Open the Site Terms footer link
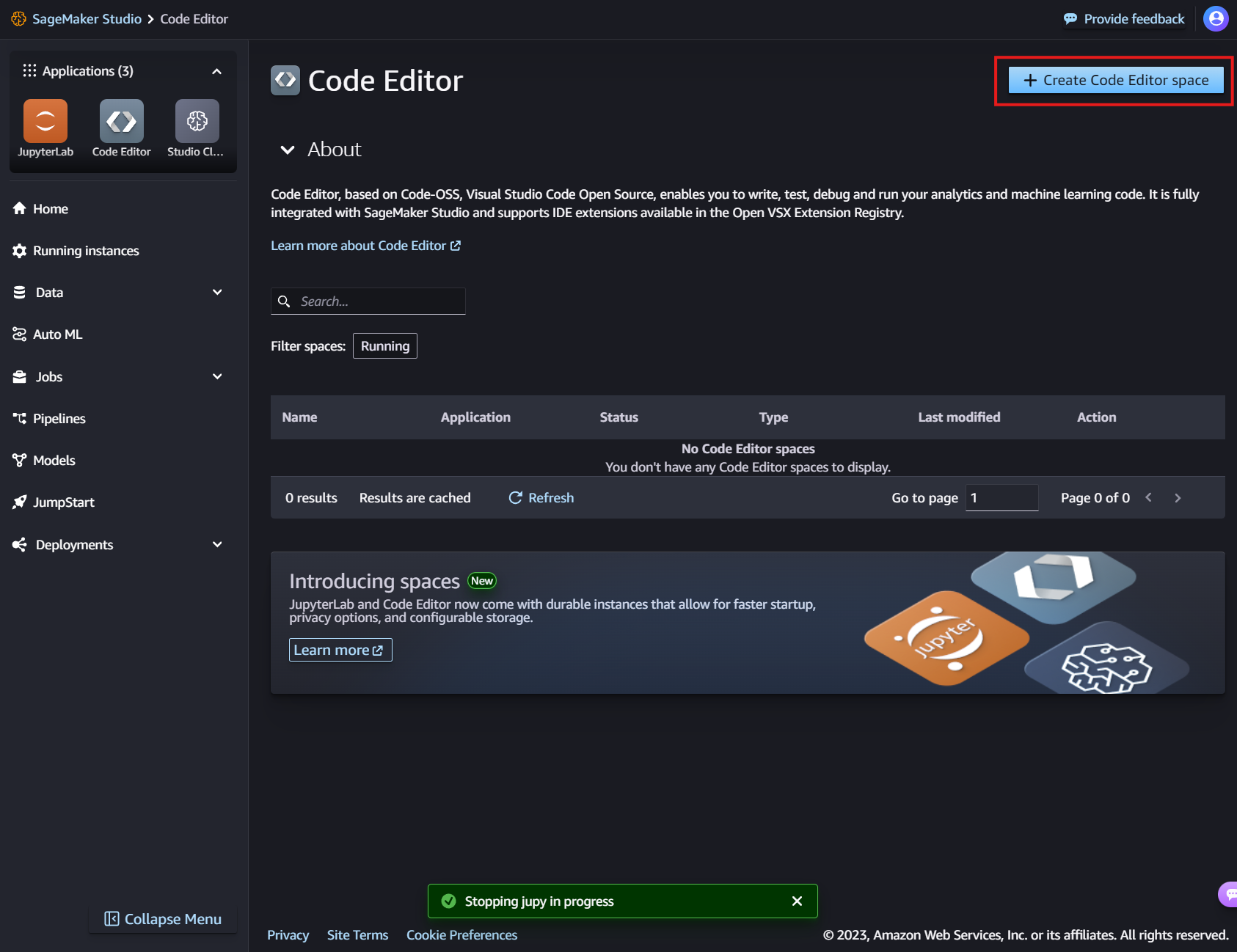 (357, 935)
